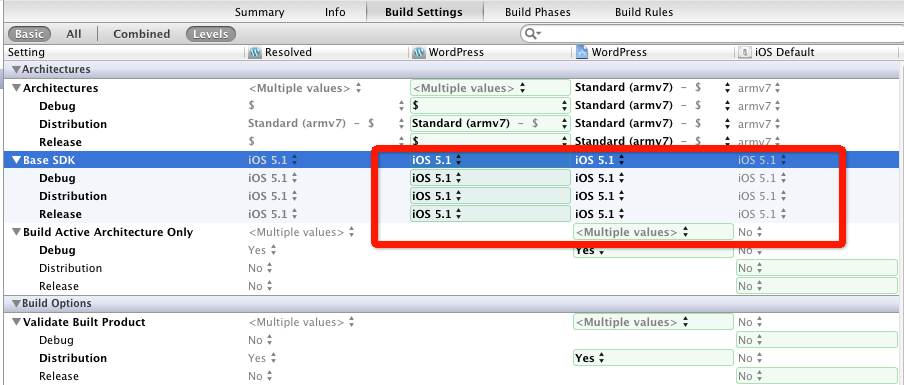This screenshot has width=904, height=385.
Task: Collapse the Architectures setting row triangle
Action: point(17,88)
